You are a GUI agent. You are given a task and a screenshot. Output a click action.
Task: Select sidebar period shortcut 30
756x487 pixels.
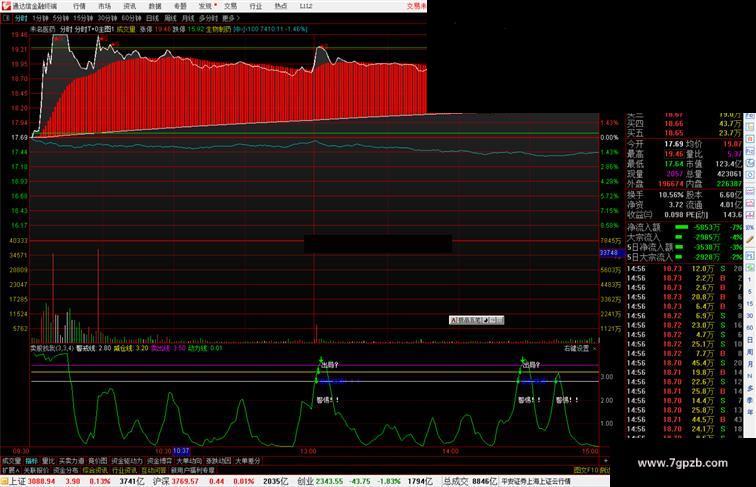coord(750,316)
